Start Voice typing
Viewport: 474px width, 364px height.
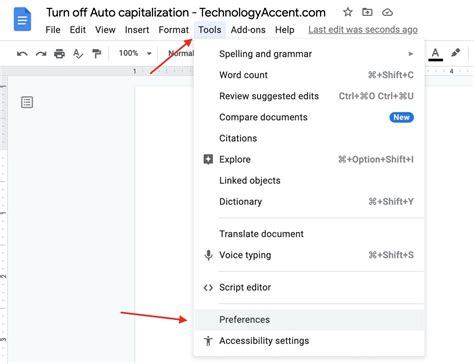309,255
